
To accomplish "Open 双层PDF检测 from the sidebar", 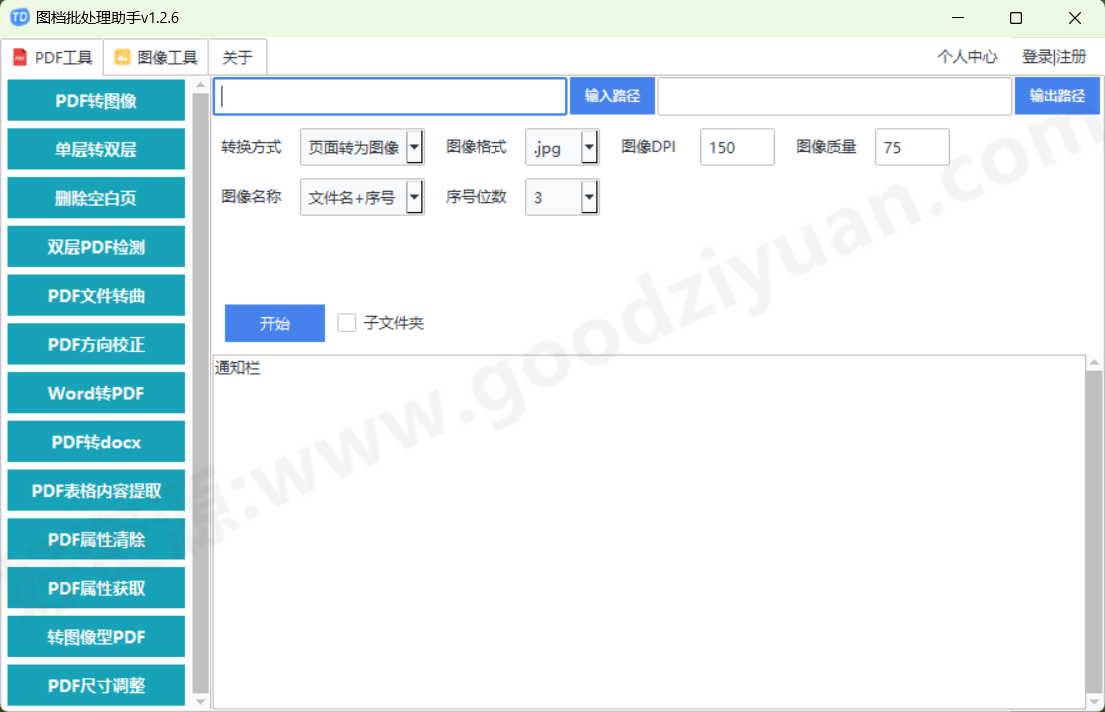I will click(x=95, y=246).
